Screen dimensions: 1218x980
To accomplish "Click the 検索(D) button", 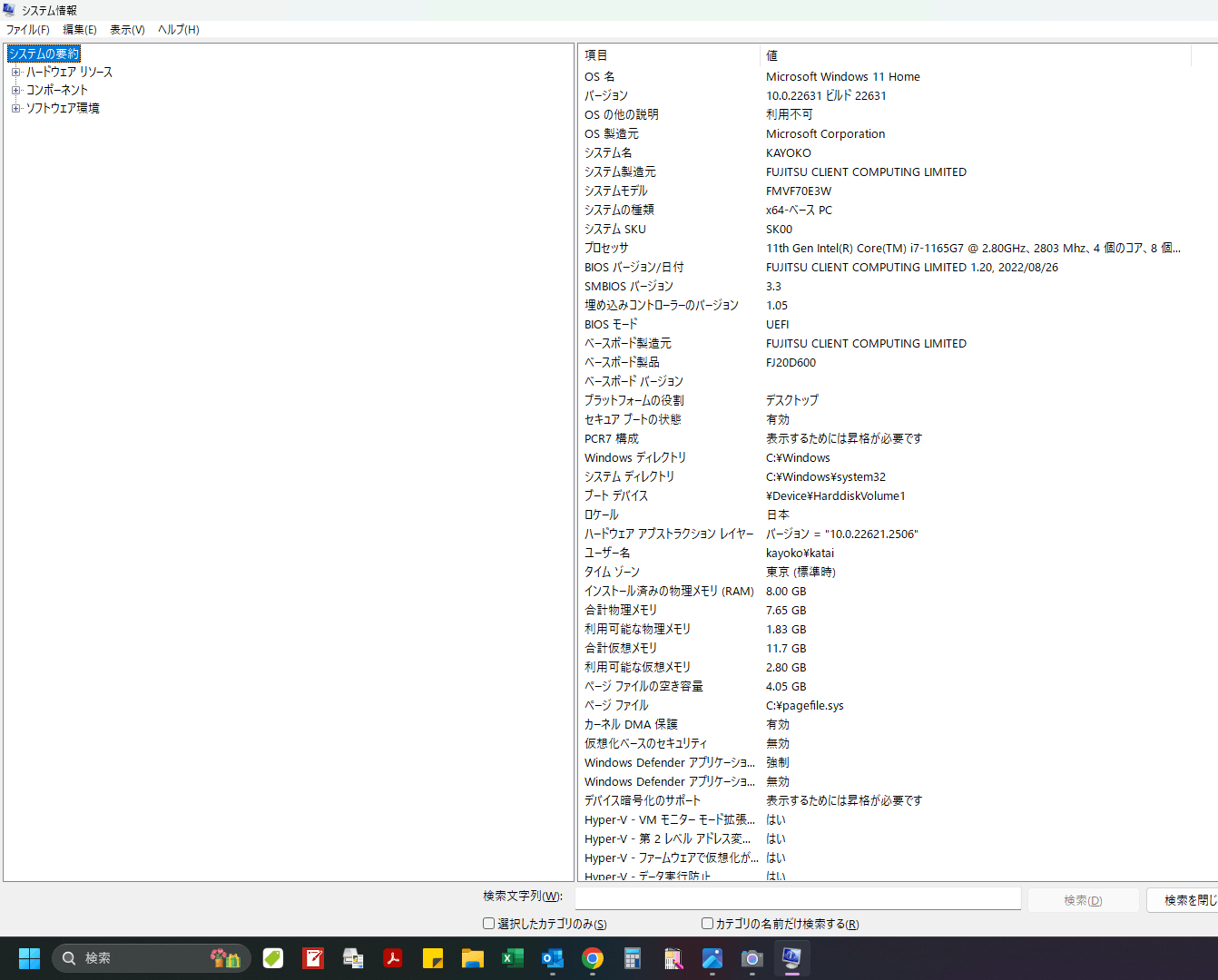I will pos(1083,900).
